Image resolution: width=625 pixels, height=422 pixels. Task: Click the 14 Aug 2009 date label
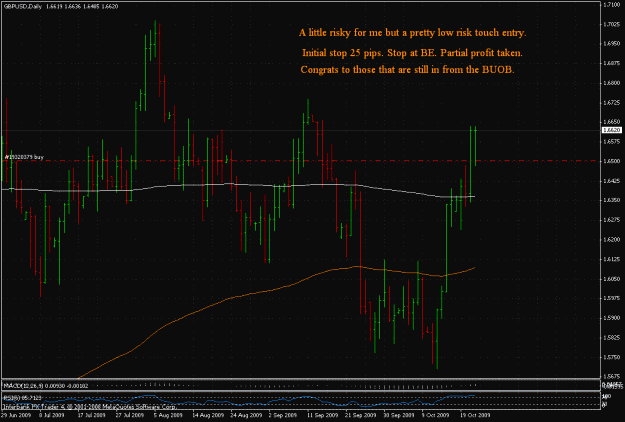coord(208,415)
